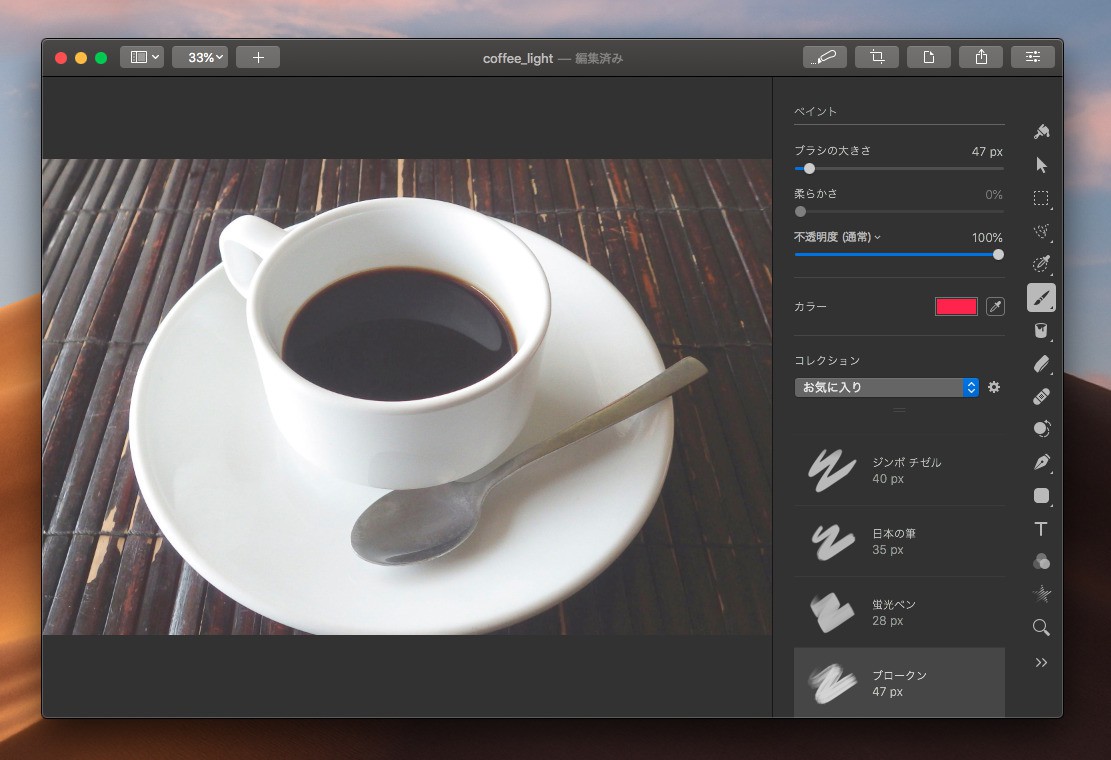Viewport: 1111px width, 760px height.
Task: Select the Arrange (arrow) tool
Action: click(1041, 165)
